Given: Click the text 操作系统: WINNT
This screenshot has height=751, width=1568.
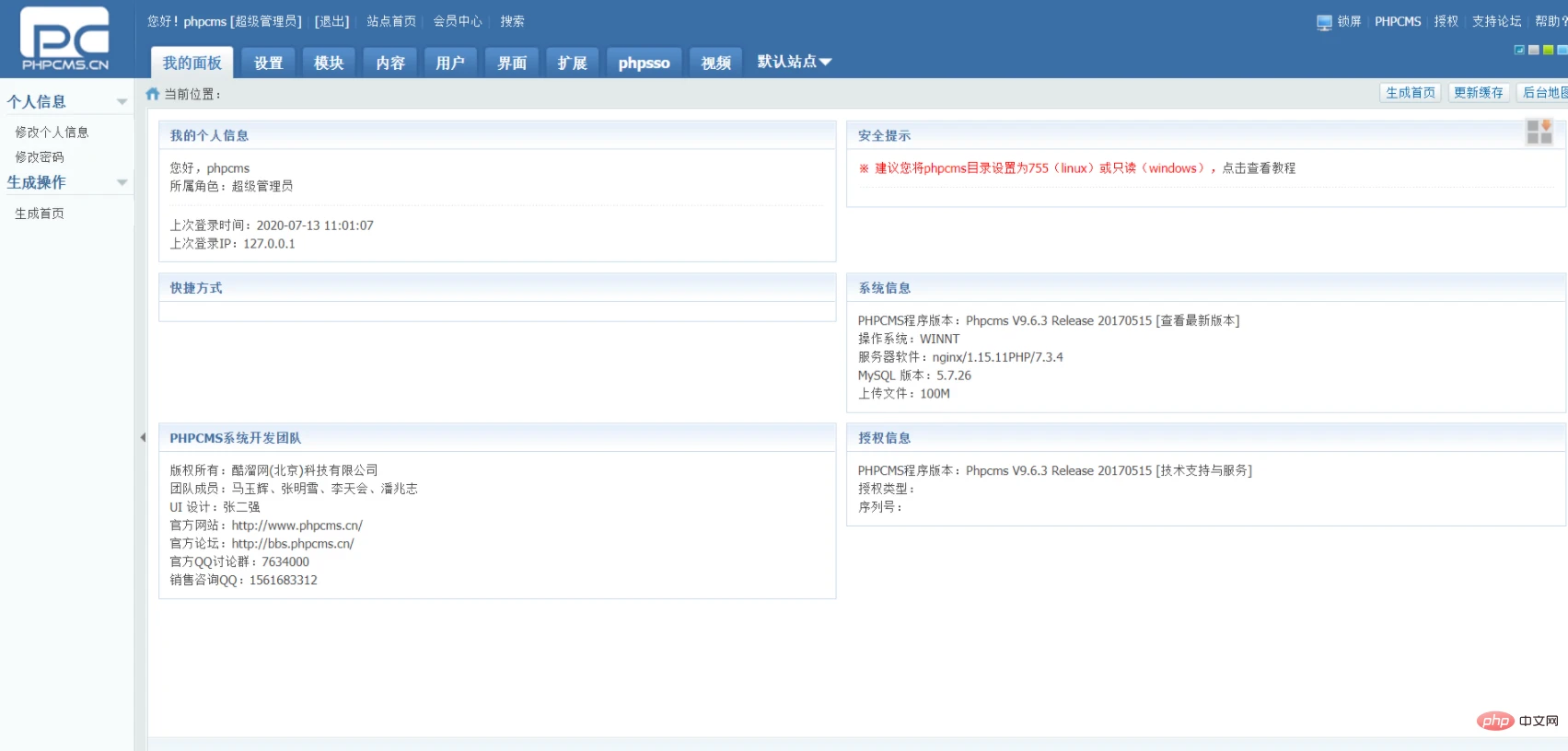Looking at the screenshot, I should coord(909,340).
